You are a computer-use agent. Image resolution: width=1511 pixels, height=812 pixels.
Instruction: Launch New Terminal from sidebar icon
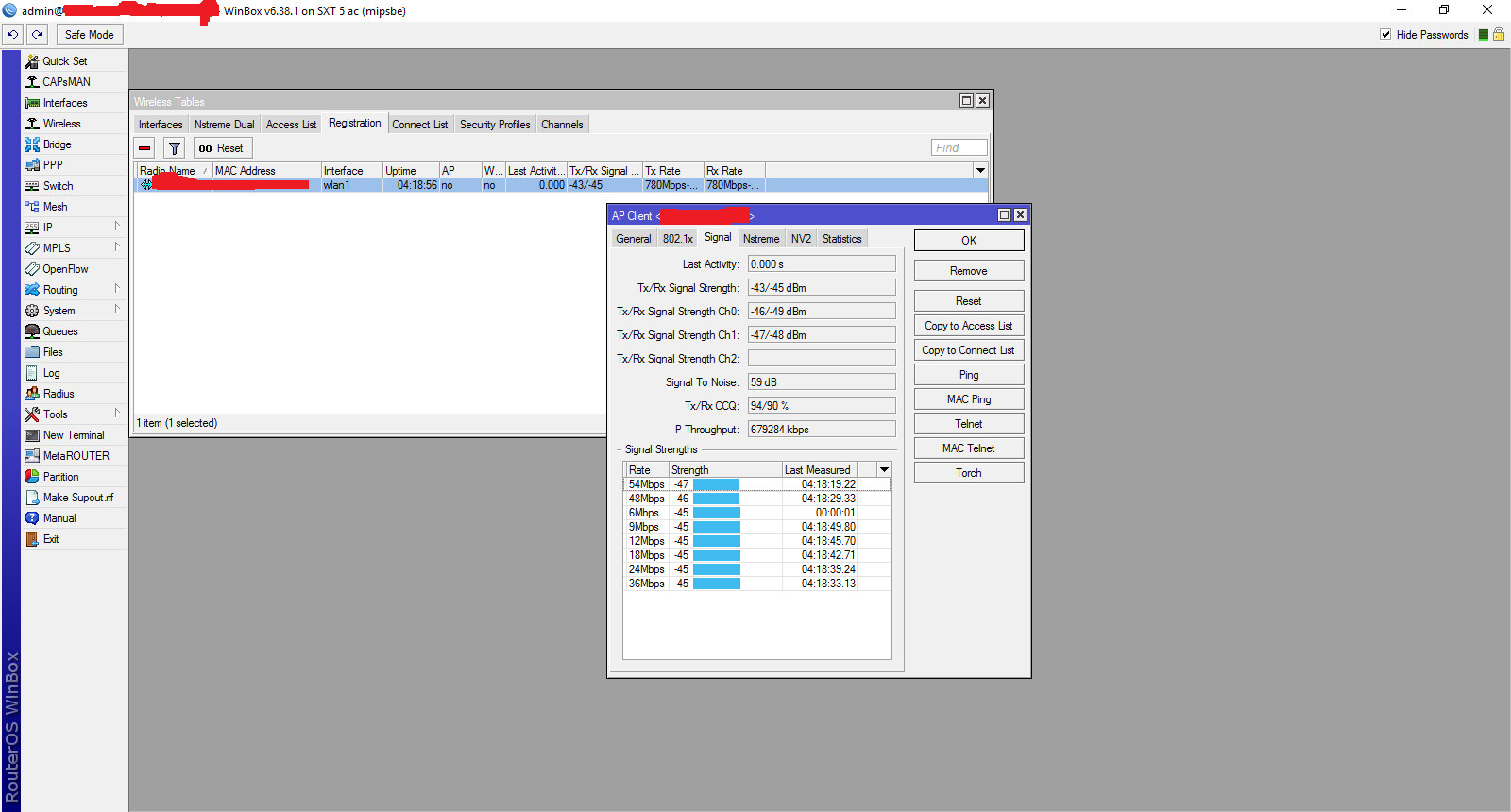point(32,435)
